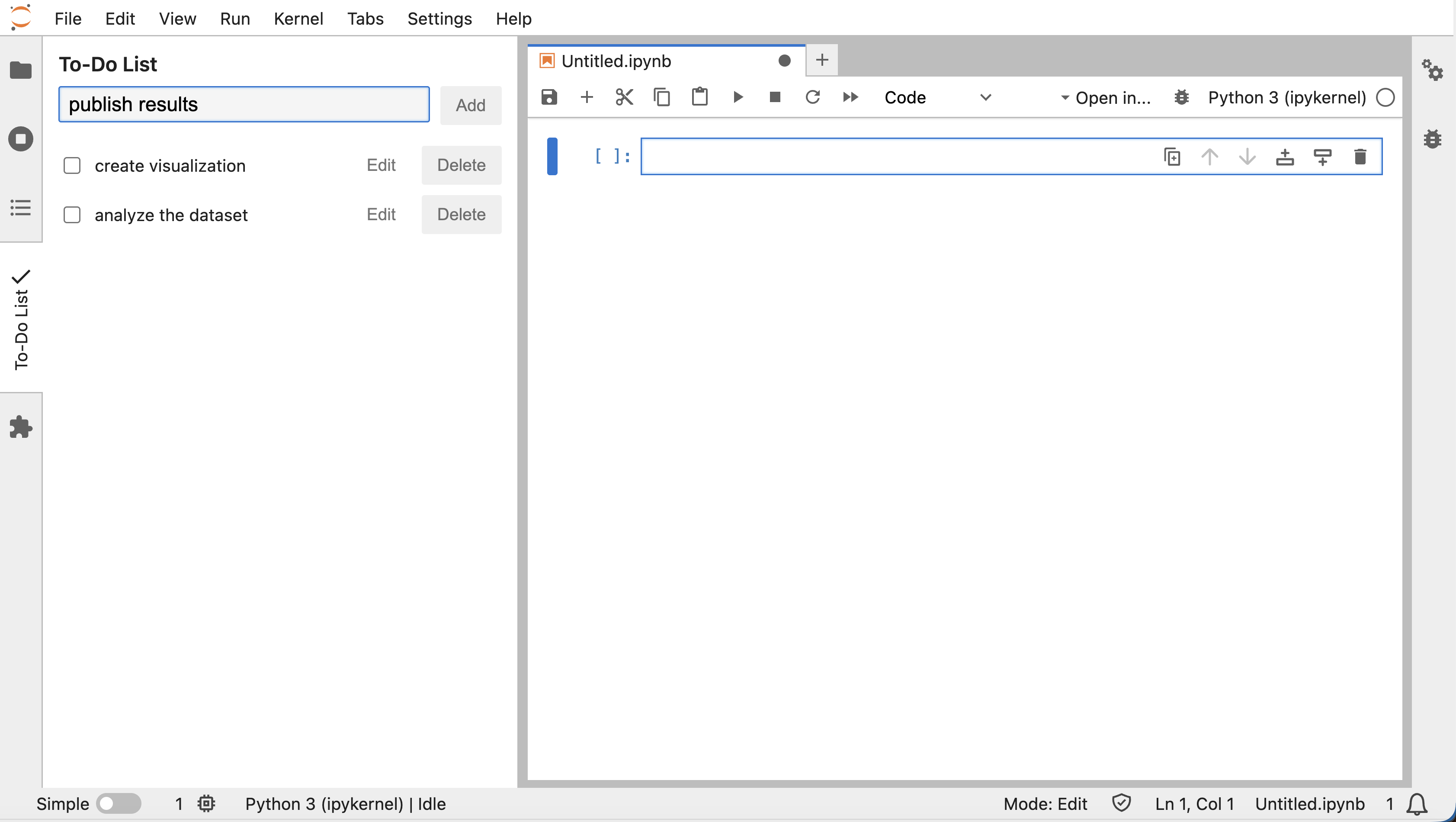Interrupt the kernel

click(775, 97)
